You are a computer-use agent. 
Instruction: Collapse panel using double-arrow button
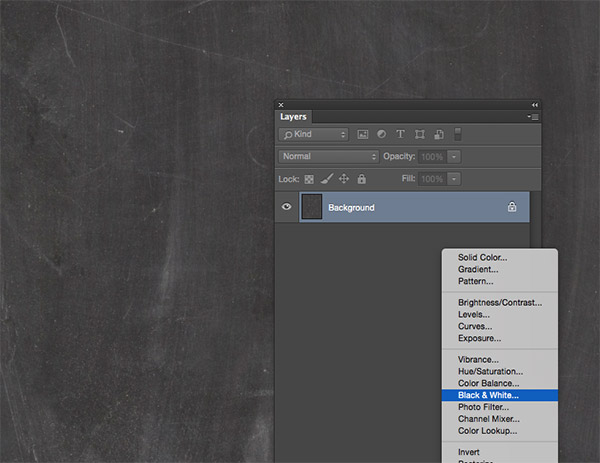coord(534,104)
